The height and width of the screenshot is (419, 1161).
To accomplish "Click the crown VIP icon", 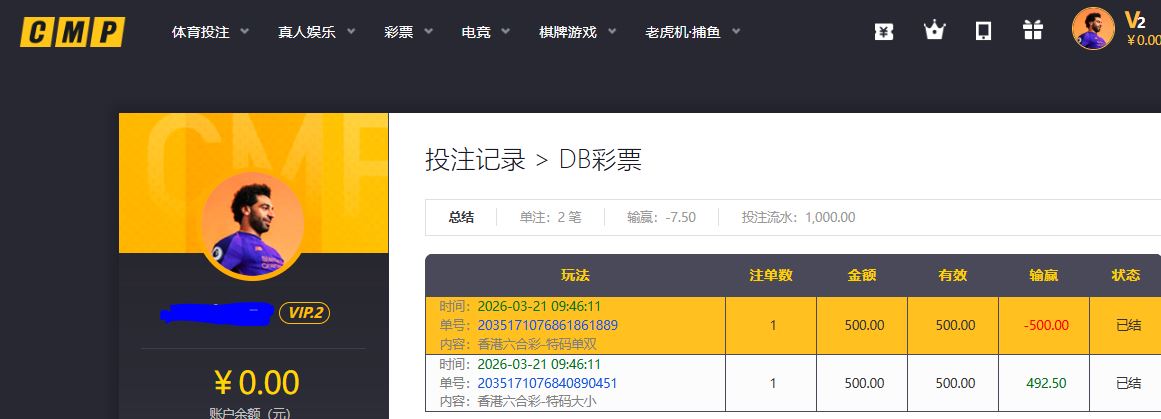I will pyautogui.click(x=934, y=31).
